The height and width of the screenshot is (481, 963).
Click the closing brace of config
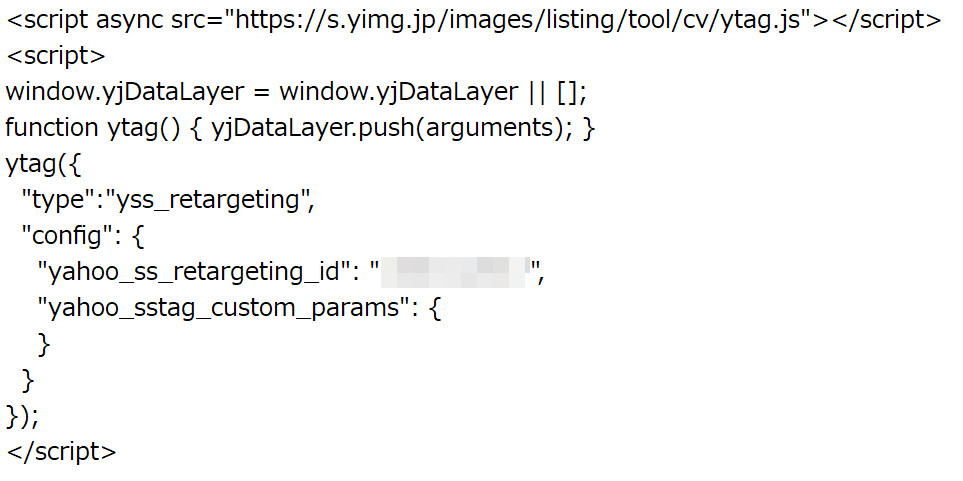click(28, 380)
